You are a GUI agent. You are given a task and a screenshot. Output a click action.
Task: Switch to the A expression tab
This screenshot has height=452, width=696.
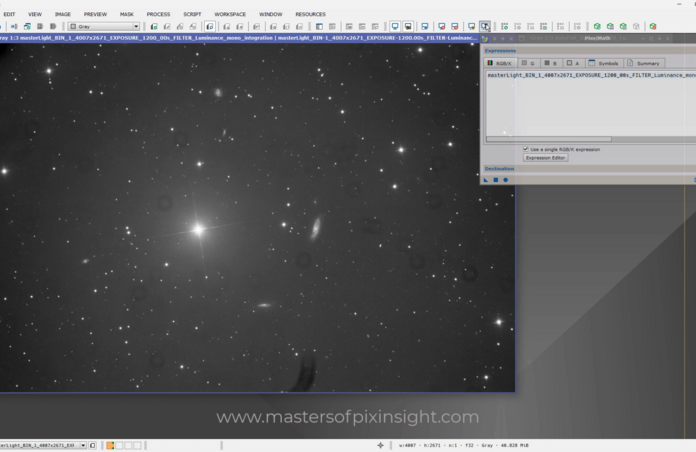click(573, 63)
